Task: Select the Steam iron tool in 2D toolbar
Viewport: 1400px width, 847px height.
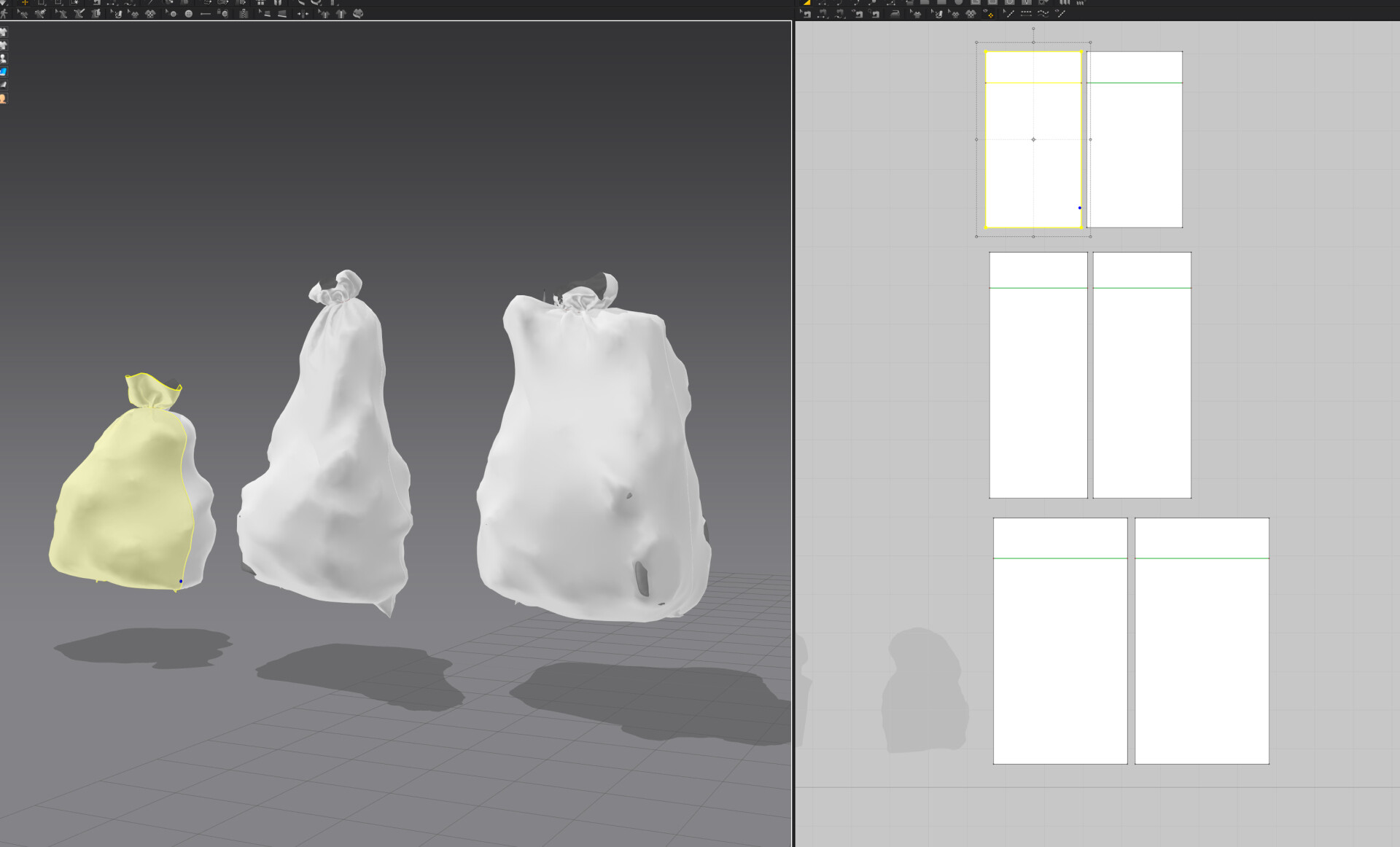Action: (895, 13)
